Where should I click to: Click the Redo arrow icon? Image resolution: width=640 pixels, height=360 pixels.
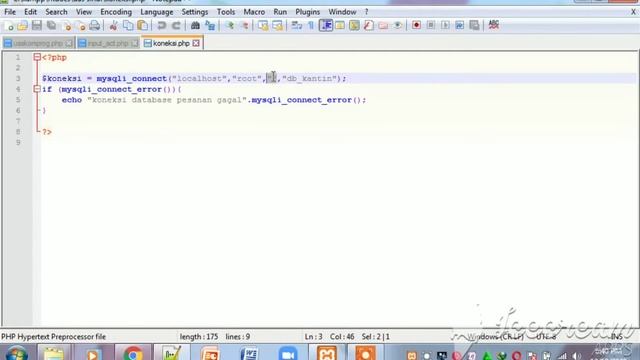(176, 26)
